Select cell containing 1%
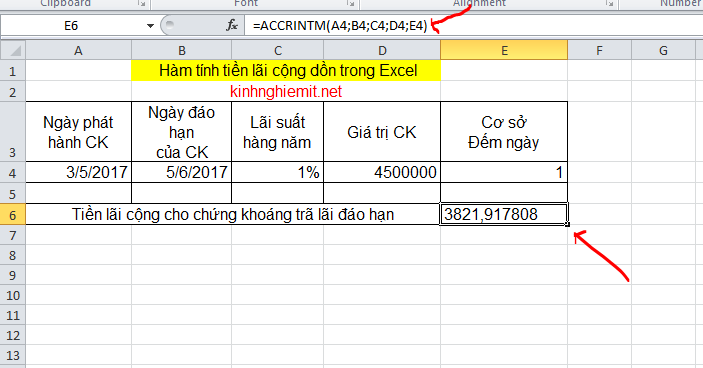This screenshot has height=368, width=703. click(278, 173)
